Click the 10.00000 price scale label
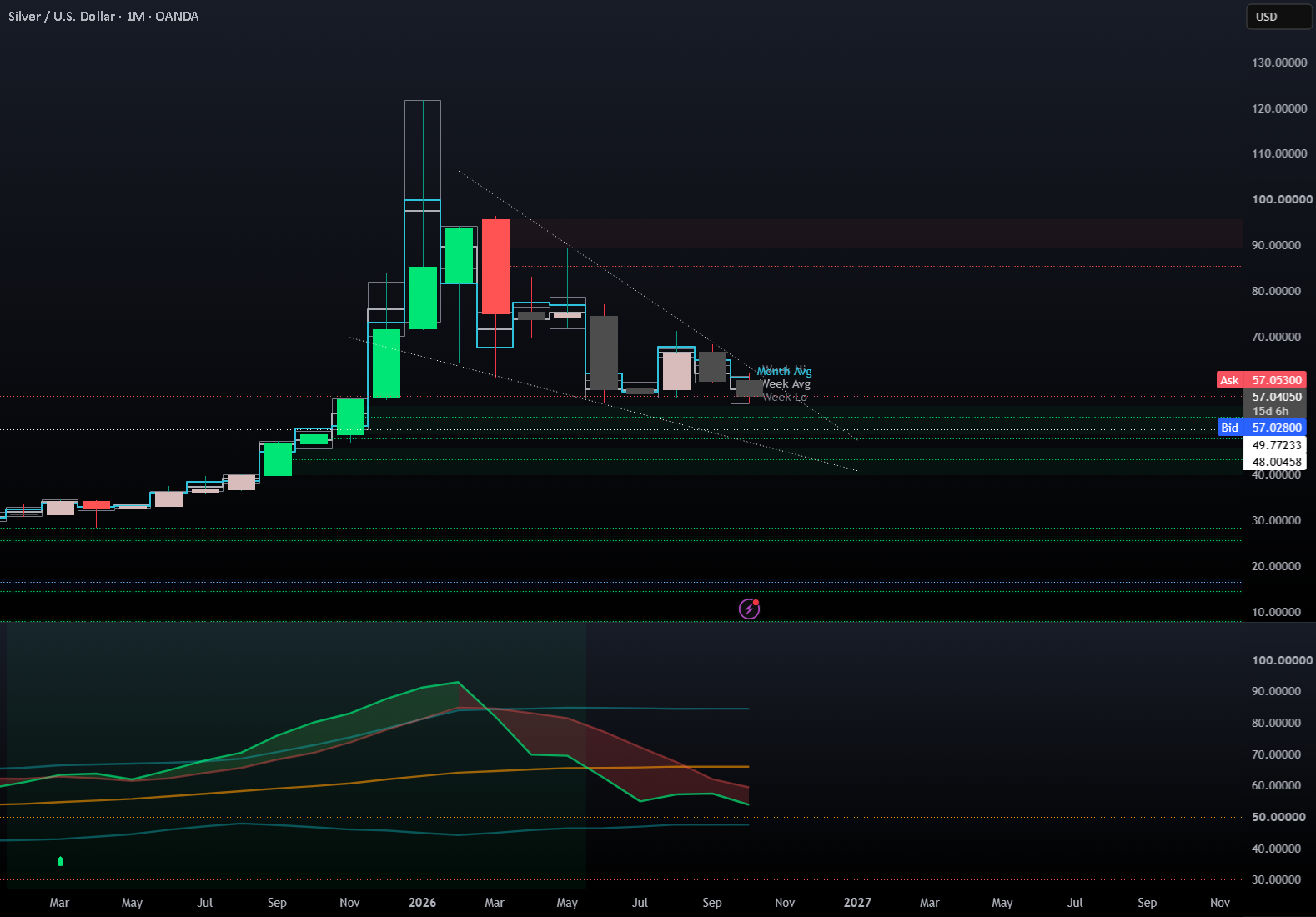The width and height of the screenshot is (1316, 917). [x=1276, y=612]
